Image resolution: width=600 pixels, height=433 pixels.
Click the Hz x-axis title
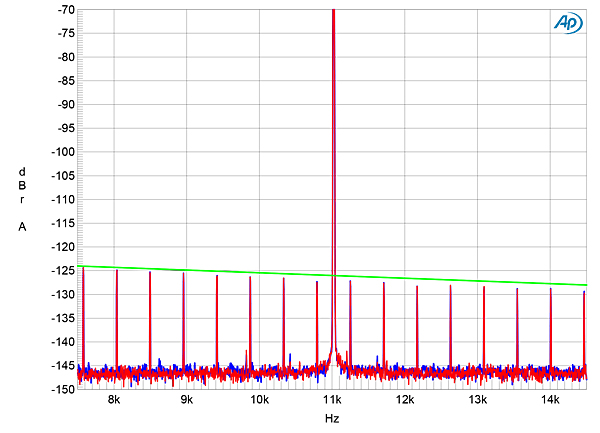click(x=332, y=418)
